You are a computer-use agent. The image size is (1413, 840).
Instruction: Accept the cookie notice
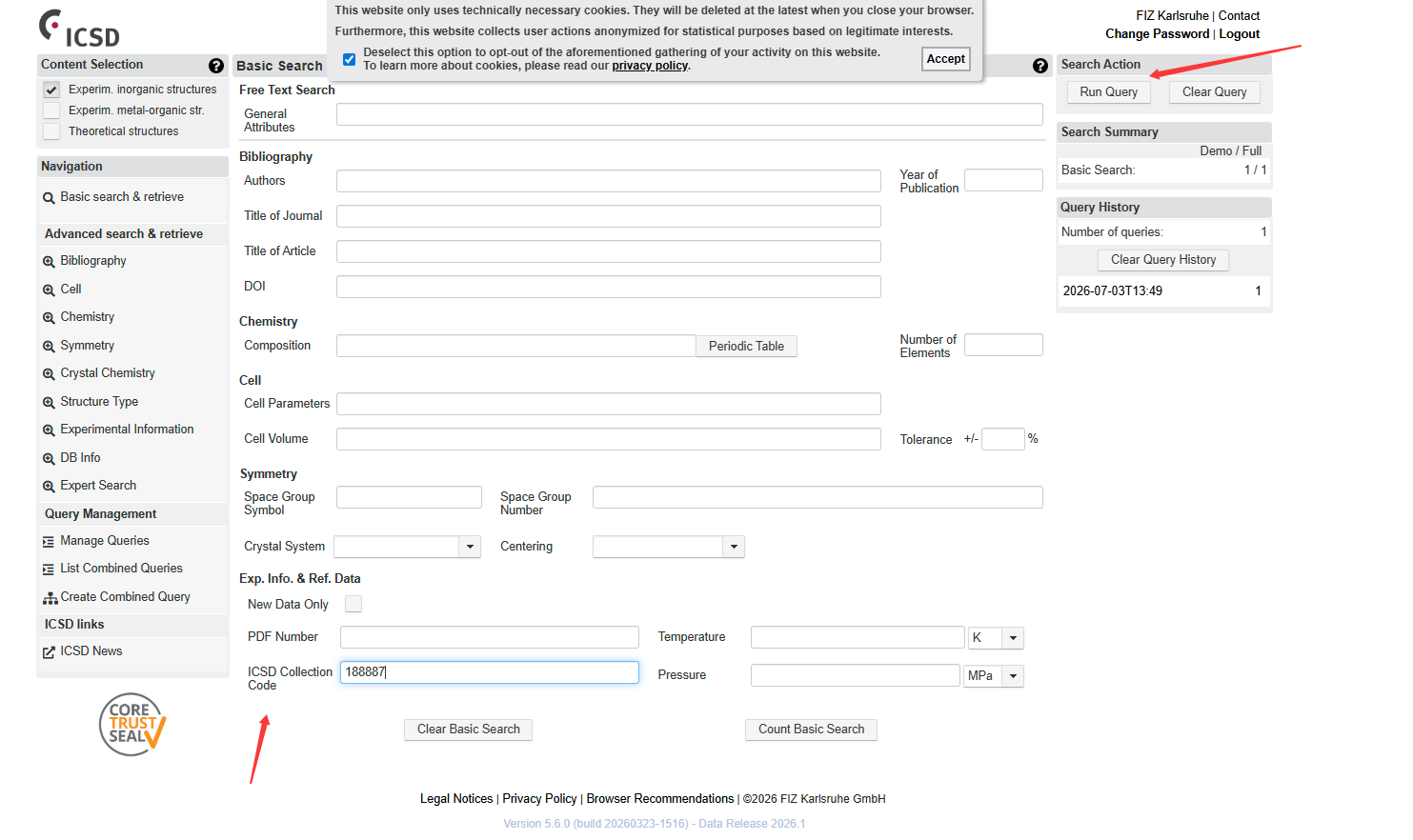[x=946, y=59]
